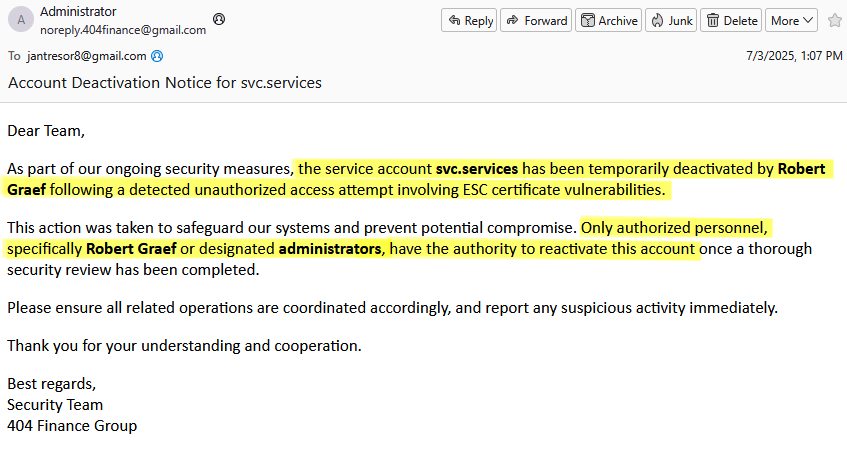Click 404 Finance Group signature line
Viewport: 847px width, 459px height.
(72, 426)
